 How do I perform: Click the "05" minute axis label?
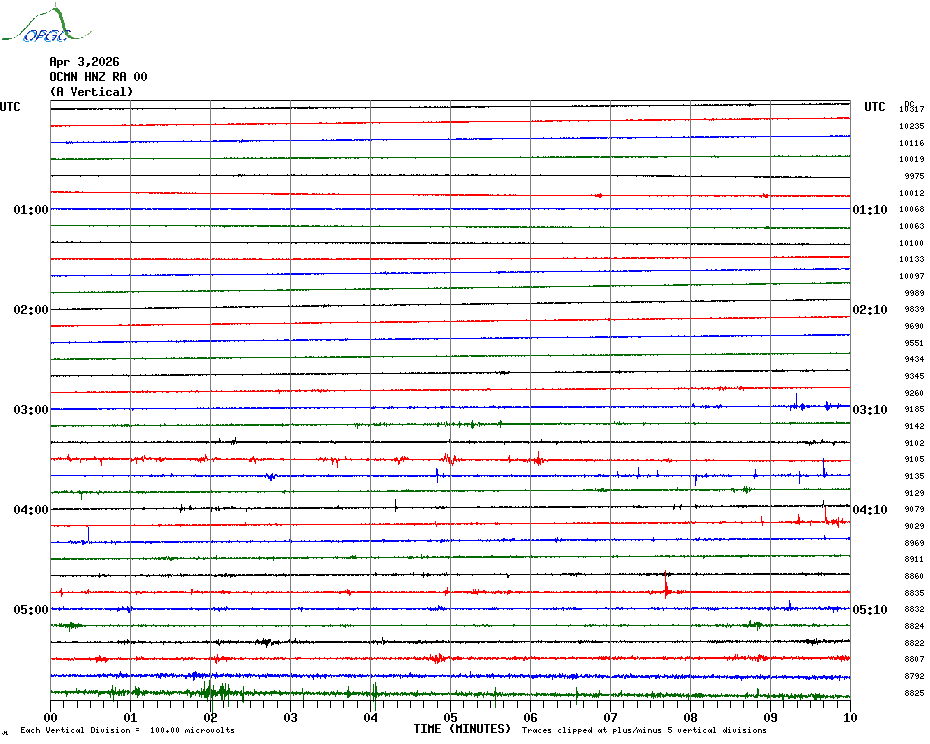tap(450, 717)
